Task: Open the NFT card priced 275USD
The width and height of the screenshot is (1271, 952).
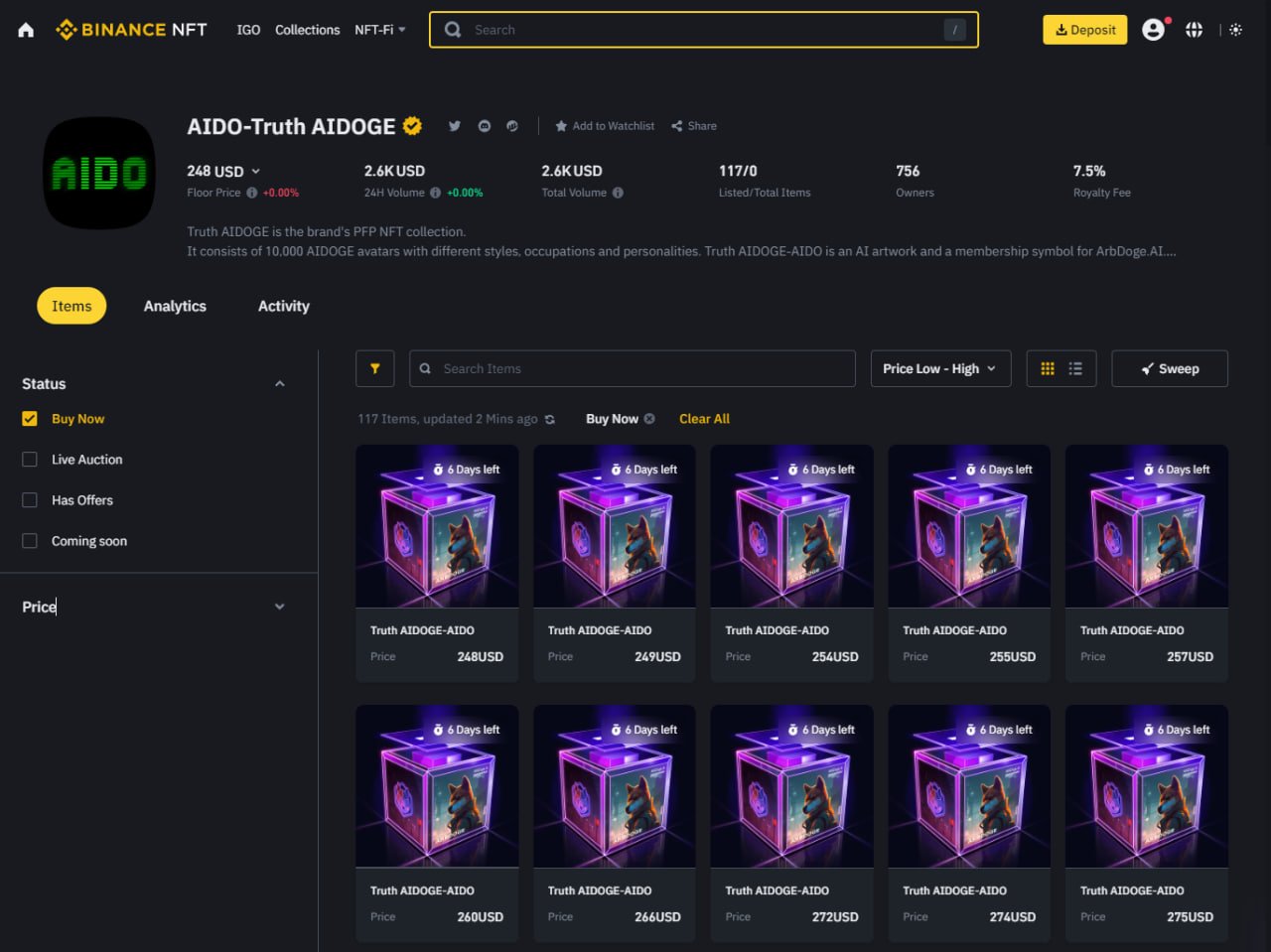Action: click(x=1147, y=823)
